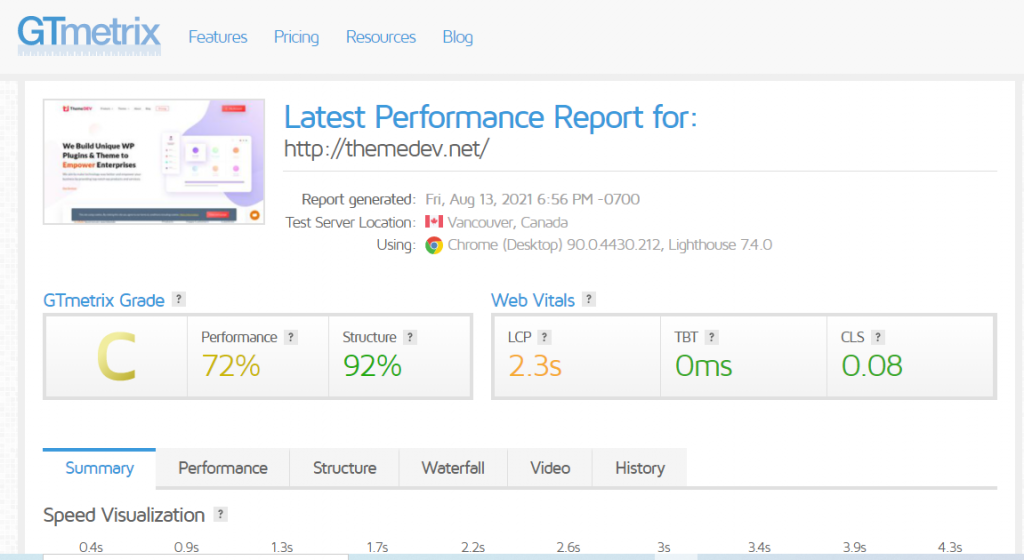
Task: Open the Video tab
Action: (x=550, y=468)
